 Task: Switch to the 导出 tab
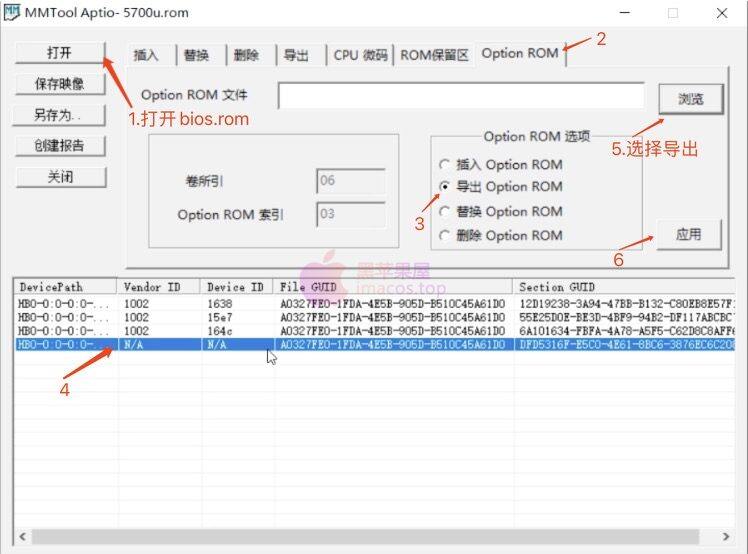(296, 55)
